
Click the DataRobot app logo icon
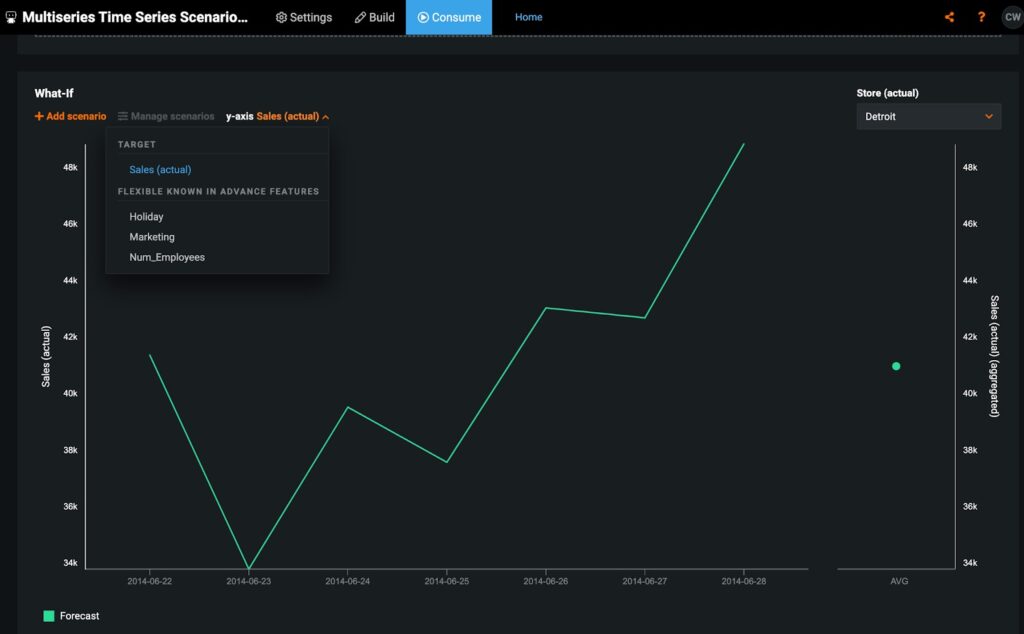[x=10, y=17]
